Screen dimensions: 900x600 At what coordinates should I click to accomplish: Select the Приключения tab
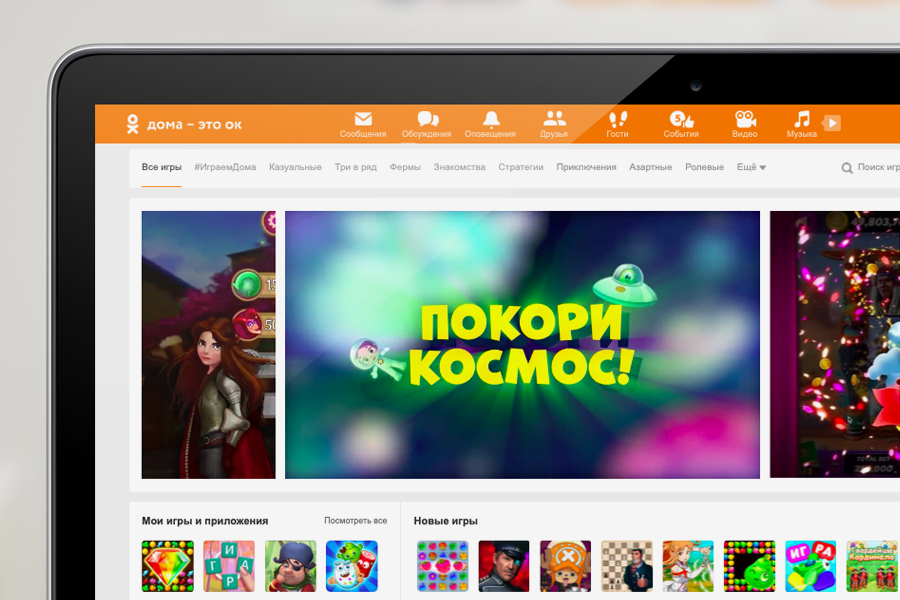586,167
